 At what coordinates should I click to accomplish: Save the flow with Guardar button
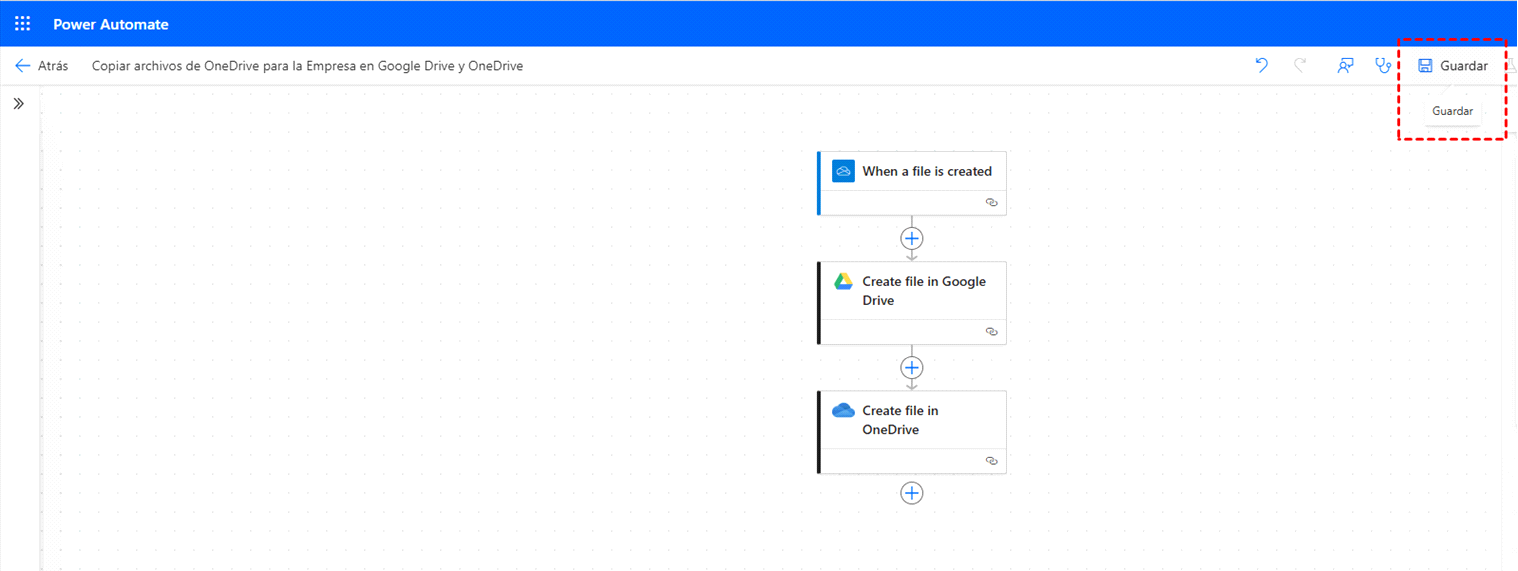[x=1453, y=66]
